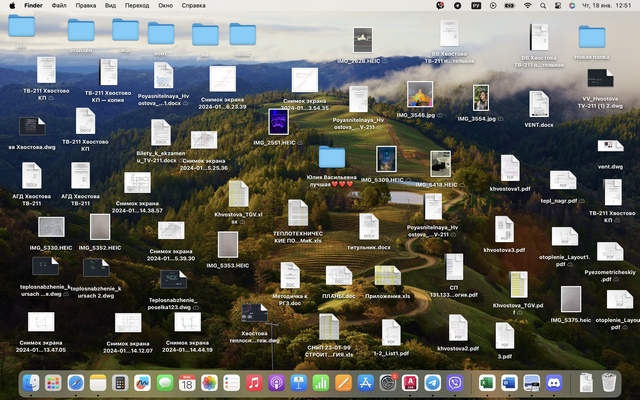Open the Music app in Dock
This screenshot has width=640, height=400.
point(254,383)
